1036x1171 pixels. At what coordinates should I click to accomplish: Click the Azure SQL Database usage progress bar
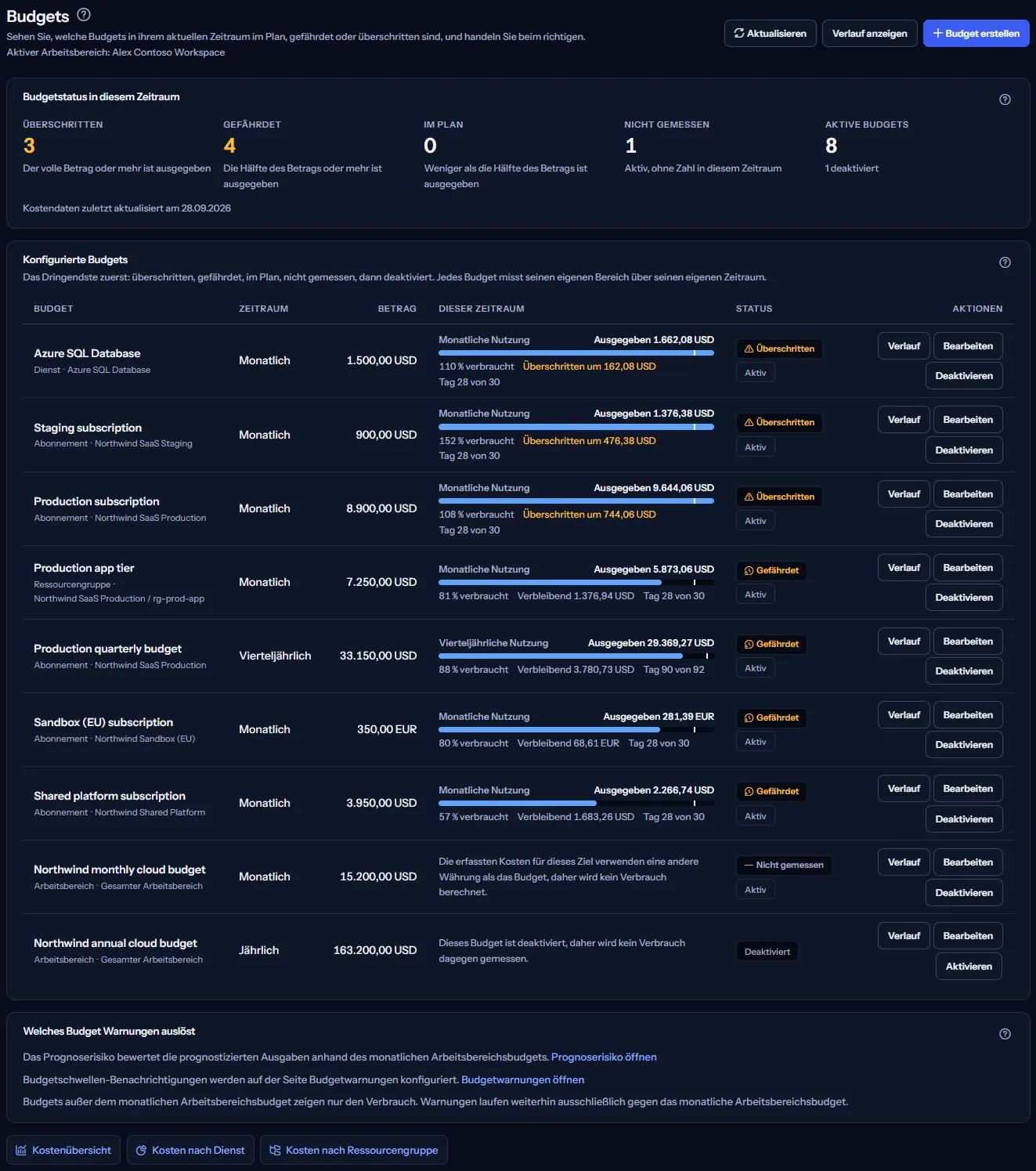(576, 353)
